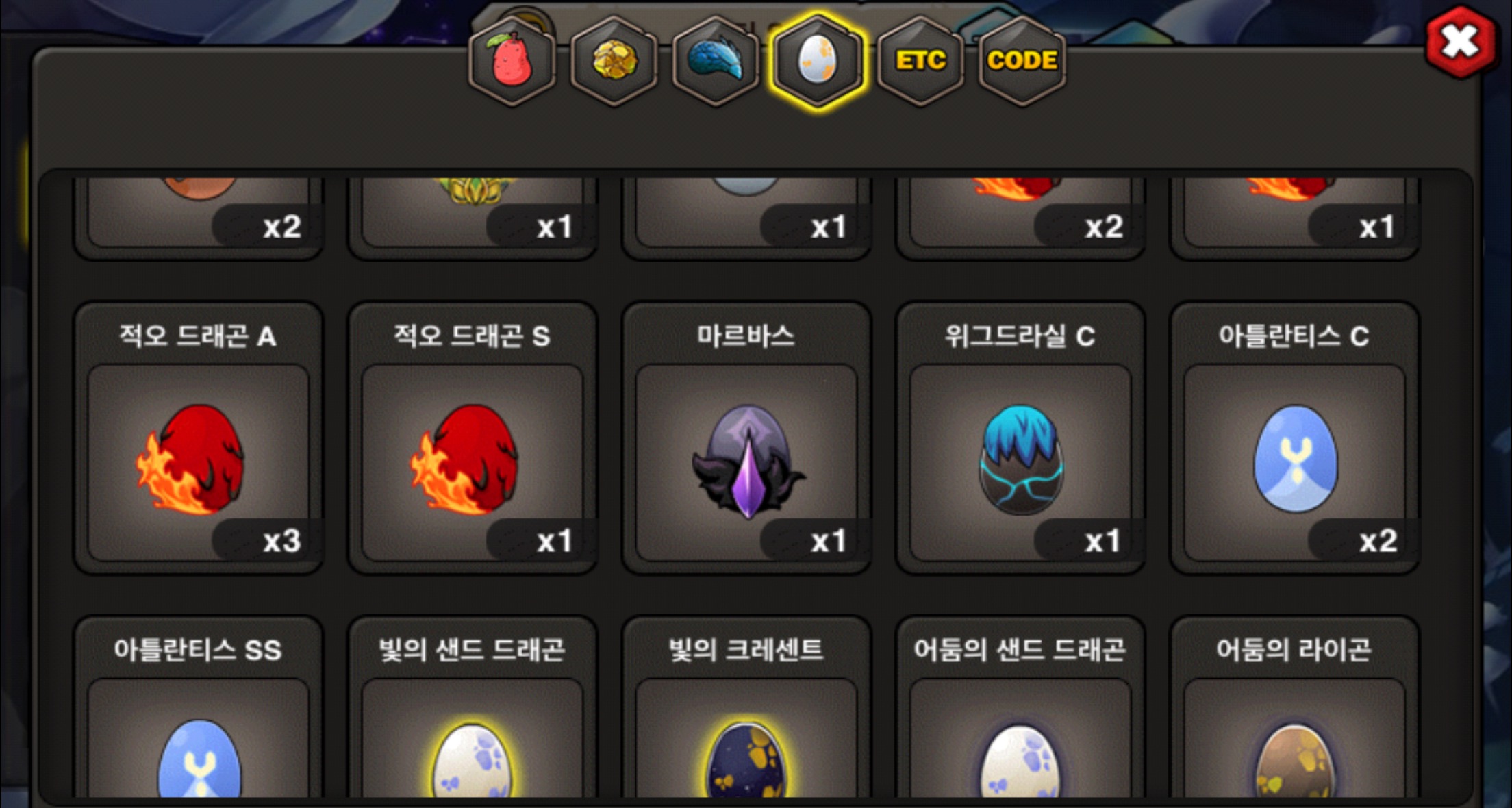Select the 아틀란티스 C blue egg

click(x=1294, y=438)
